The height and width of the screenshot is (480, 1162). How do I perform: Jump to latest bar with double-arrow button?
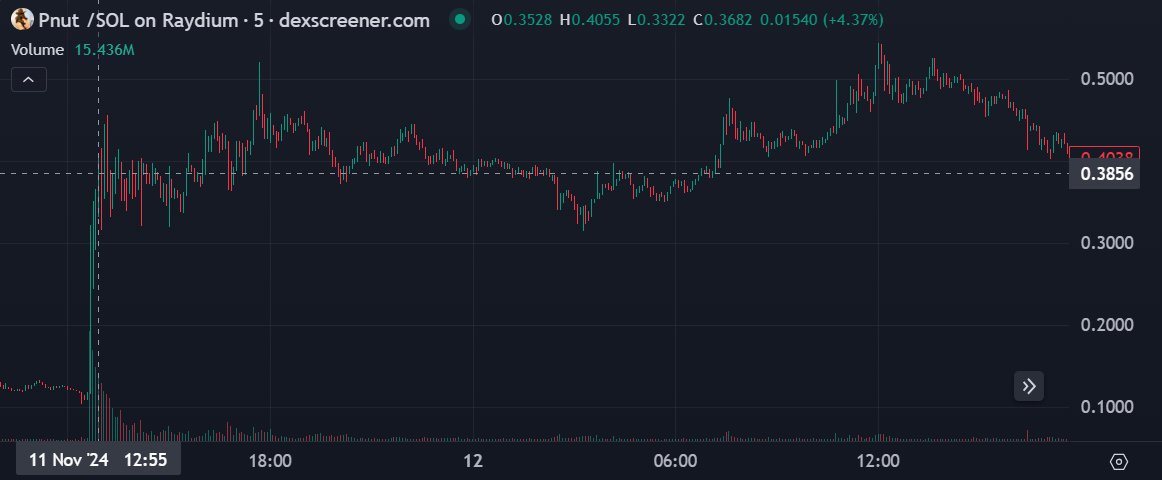(x=1029, y=386)
